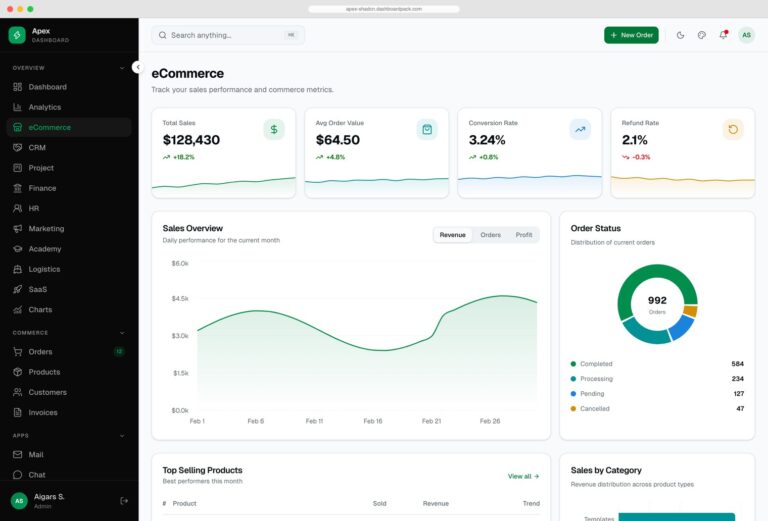Open the Customers page
Screen dimensions: 768x521
point(69,392)
